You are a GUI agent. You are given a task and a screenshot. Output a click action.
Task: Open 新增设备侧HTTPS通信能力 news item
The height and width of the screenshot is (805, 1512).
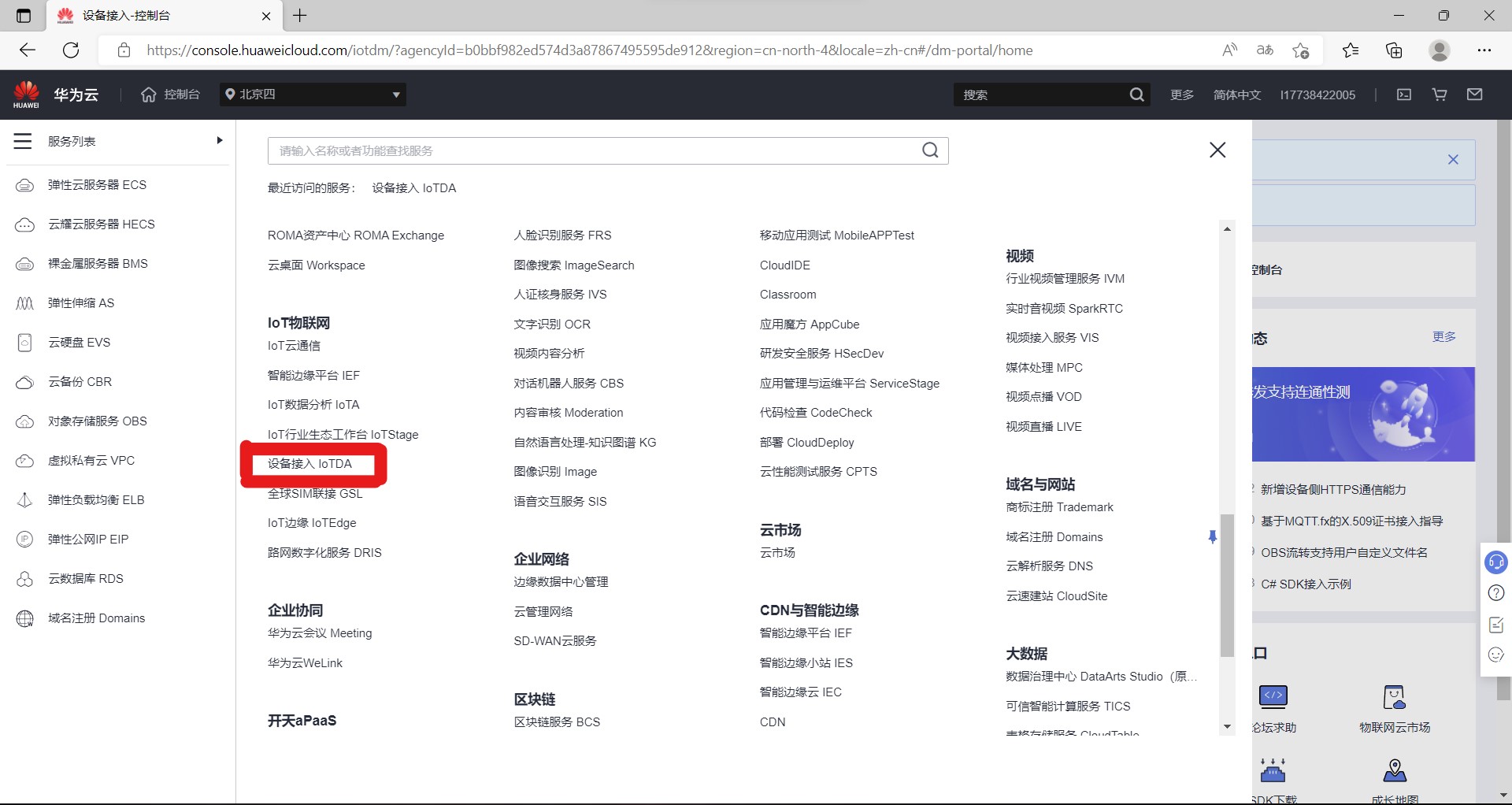click(x=1332, y=490)
